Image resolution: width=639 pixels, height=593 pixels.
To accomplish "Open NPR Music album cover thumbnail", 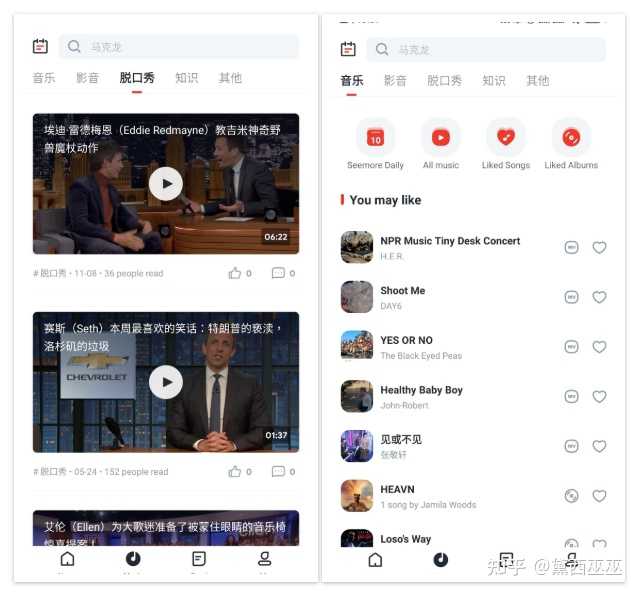I will (x=357, y=247).
